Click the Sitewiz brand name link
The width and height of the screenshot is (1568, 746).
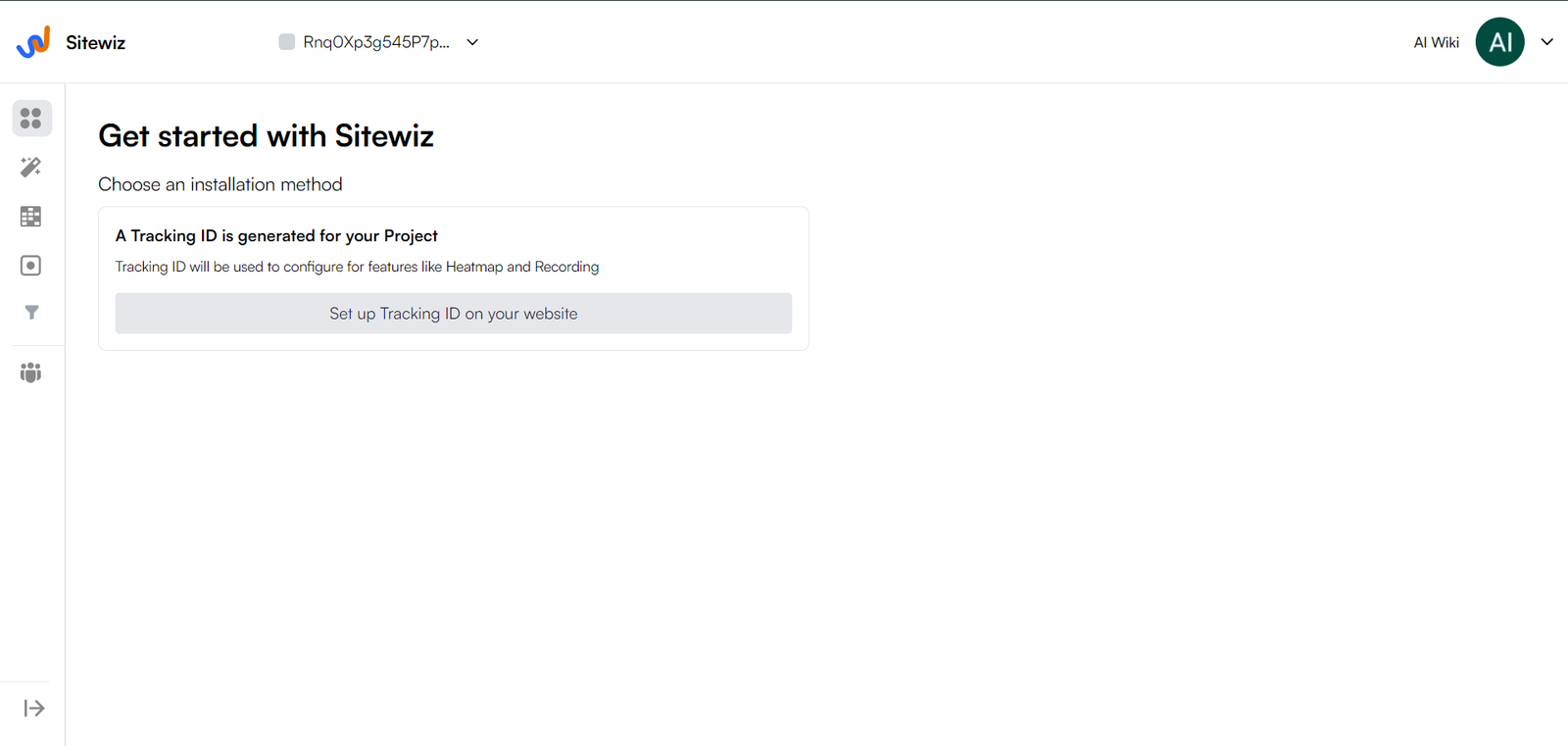tap(95, 42)
